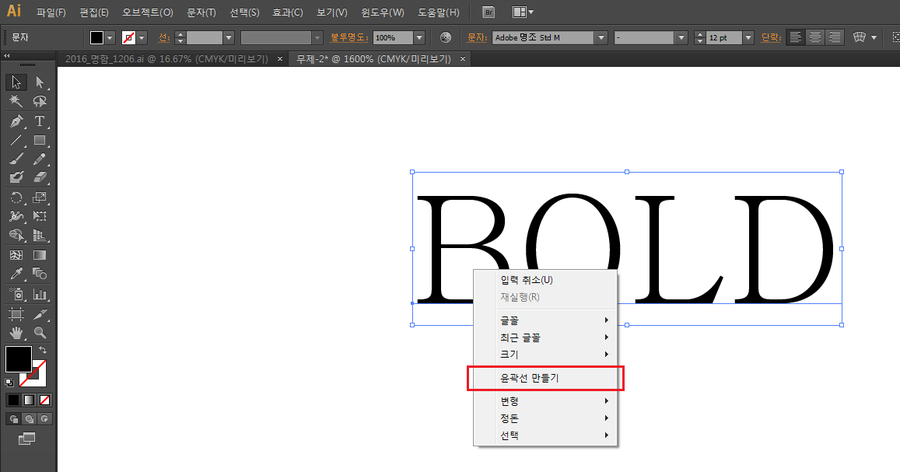Click the 불투명도 panel link

[348, 37]
